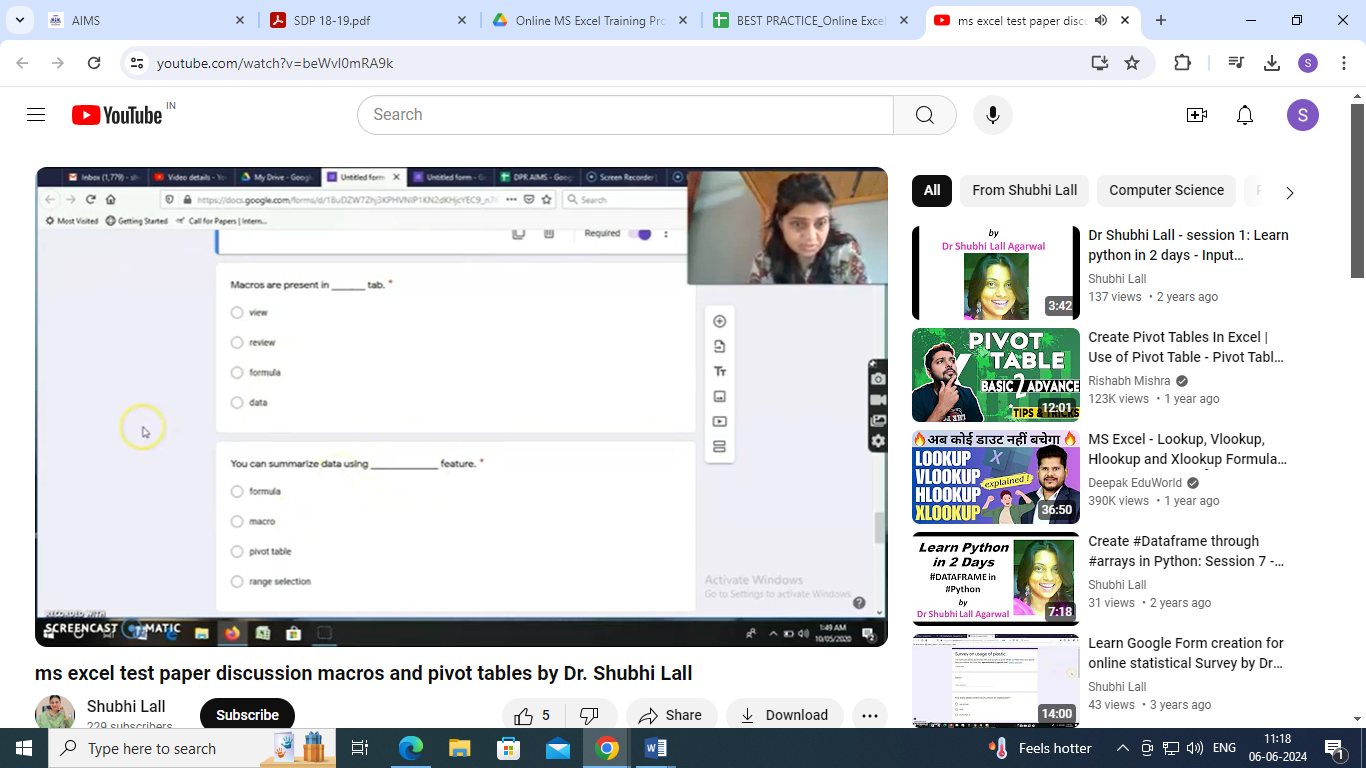The height and width of the screenshot is (768, 1366).
Task: Open the YouTube hamburger guide menu
Action: pyautogui.click(x=36, y=115)
